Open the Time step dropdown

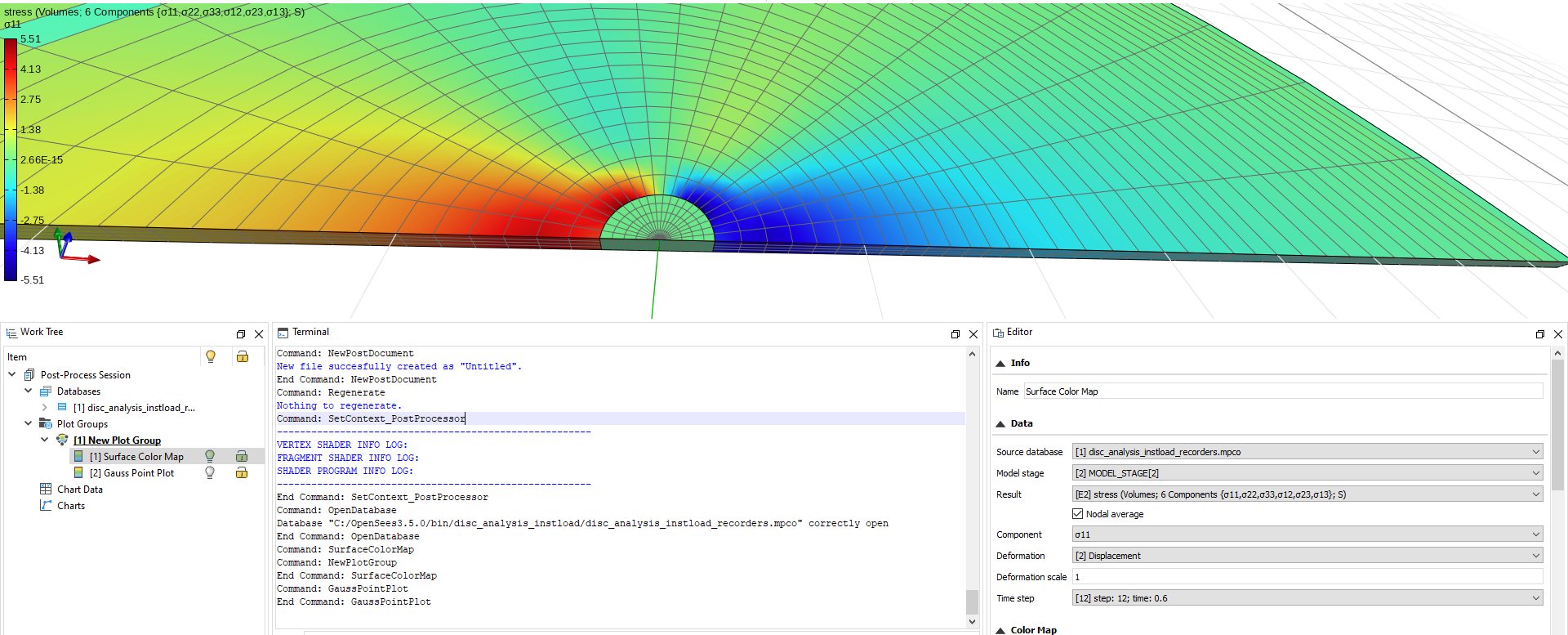(x=1307, y=598)
